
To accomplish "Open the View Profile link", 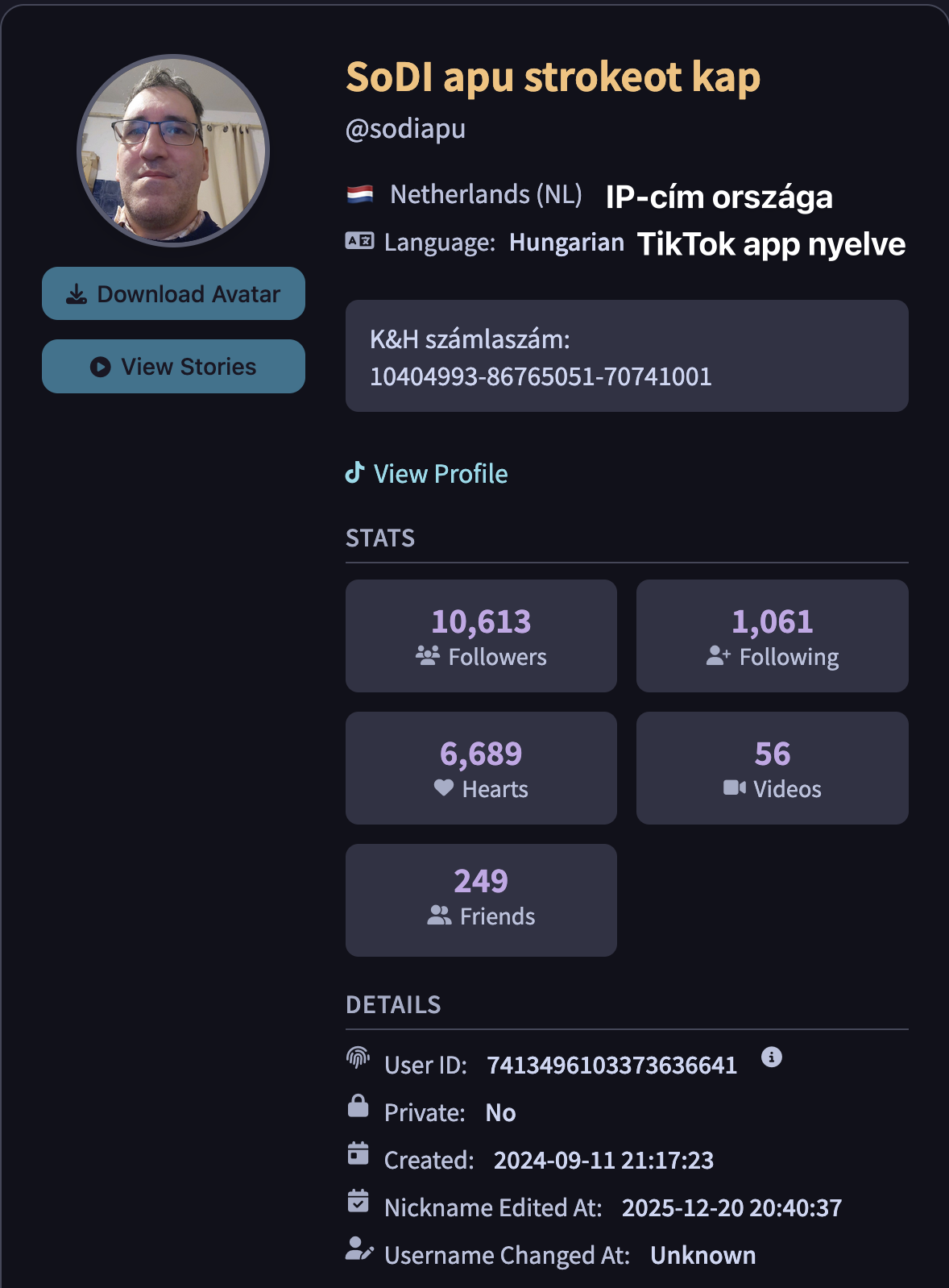I will [x=440, y=474].
